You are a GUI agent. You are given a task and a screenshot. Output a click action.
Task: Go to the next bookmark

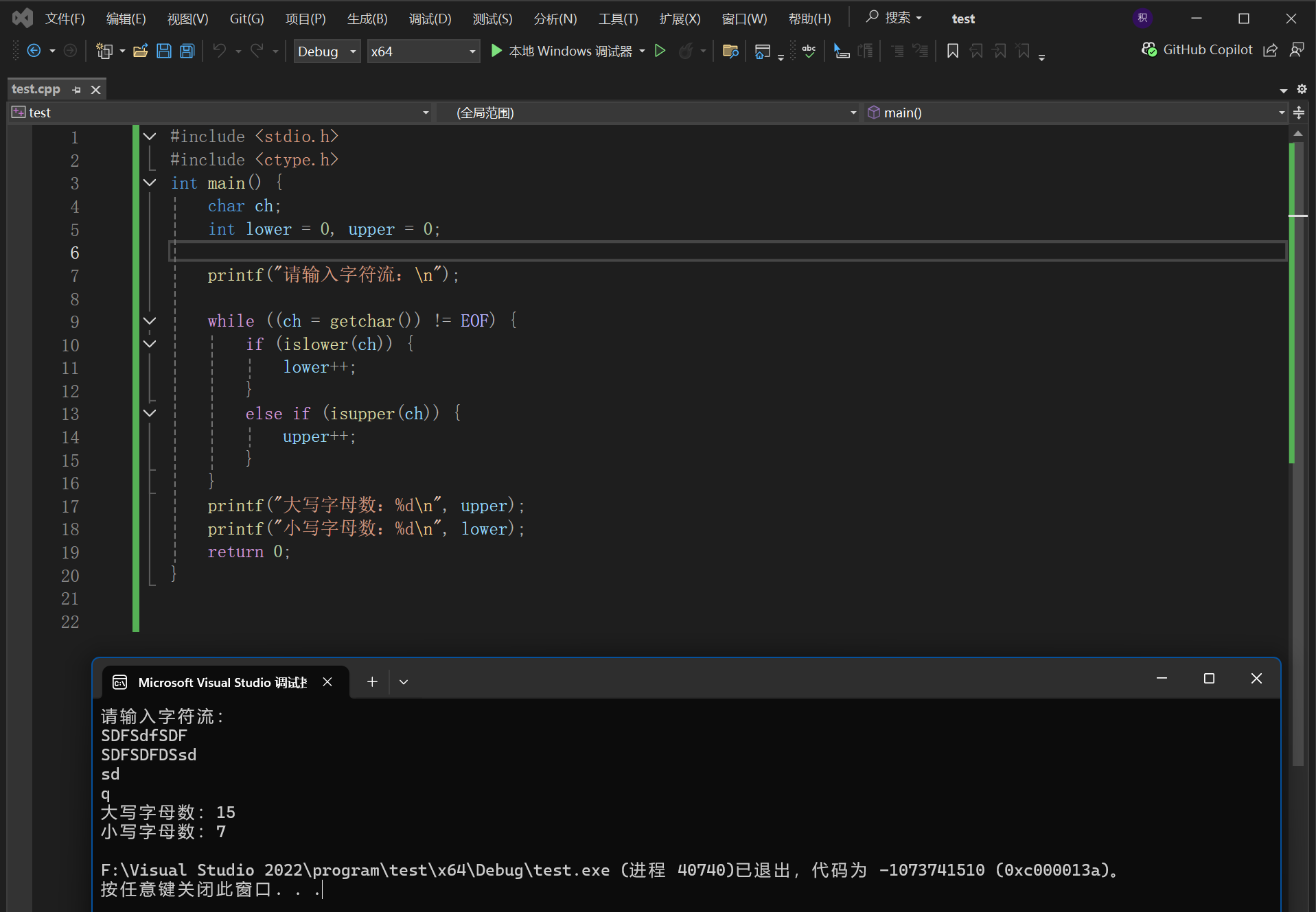pyautogui.click(x=1000, y=51)
